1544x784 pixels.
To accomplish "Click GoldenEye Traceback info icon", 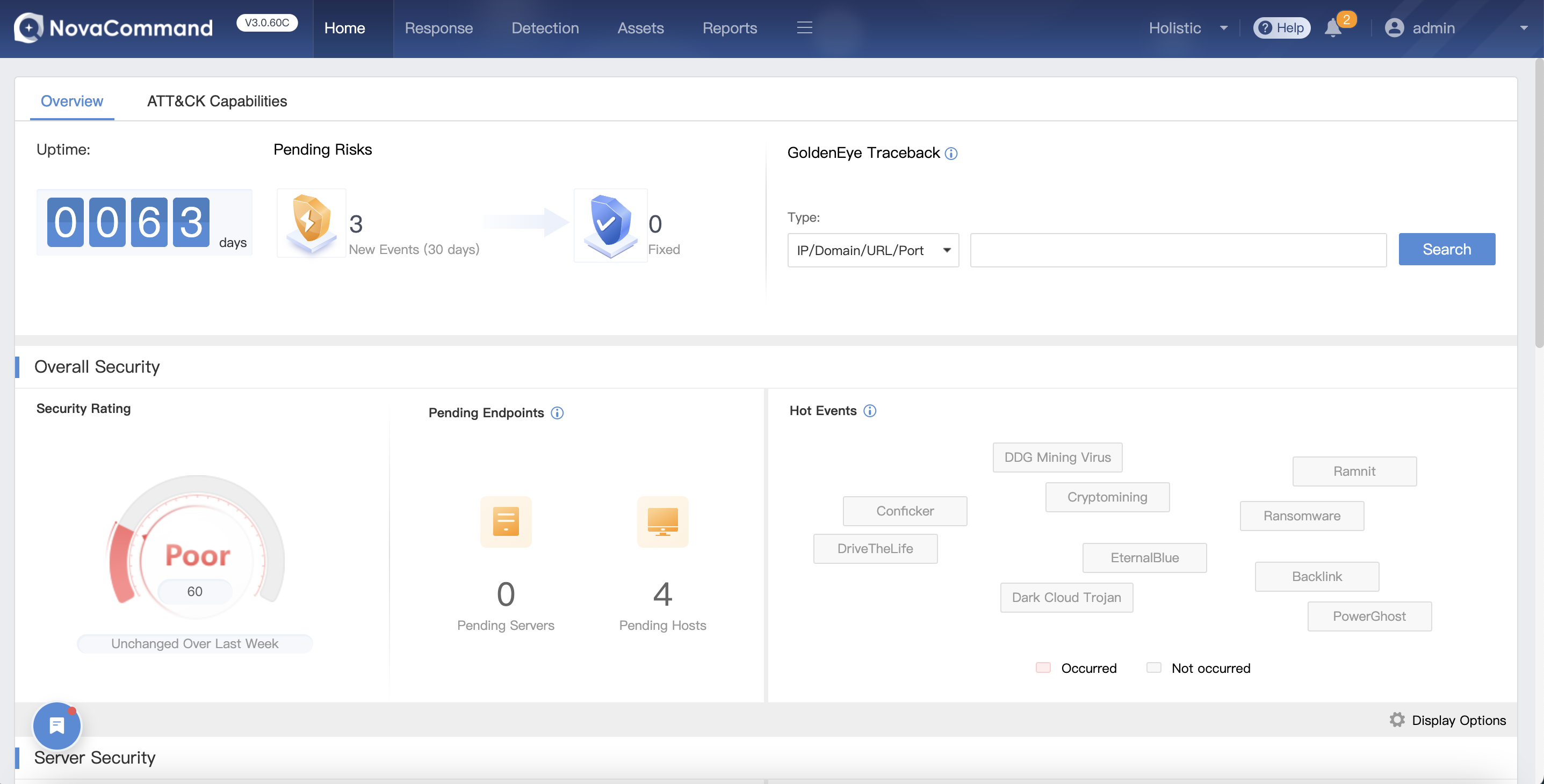I will (951, 154).
